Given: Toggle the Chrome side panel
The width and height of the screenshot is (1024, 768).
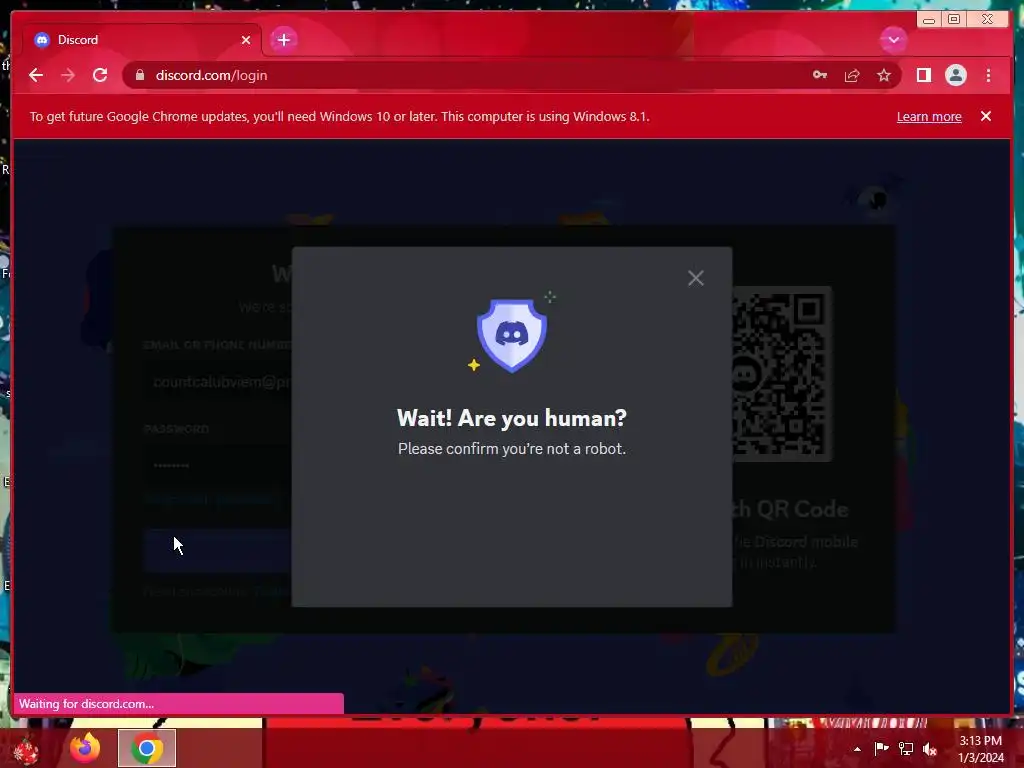Looking at the screenshot, I should point(923,76).
